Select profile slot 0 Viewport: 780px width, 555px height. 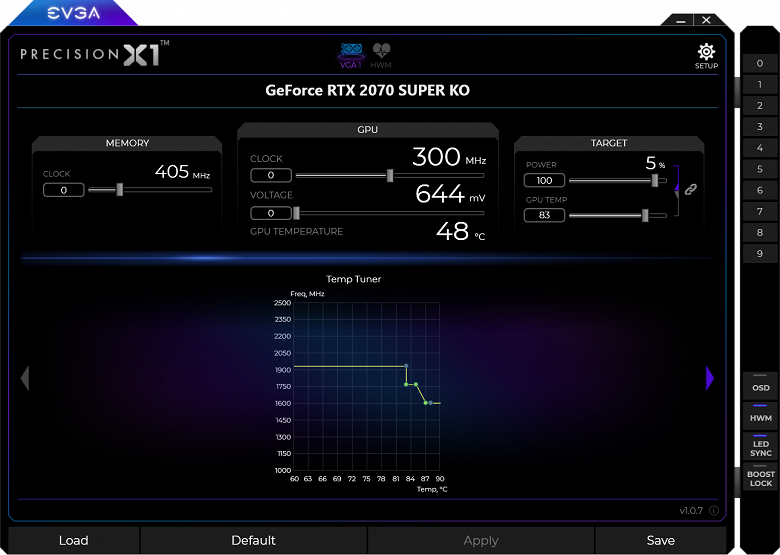coord(760,63)
